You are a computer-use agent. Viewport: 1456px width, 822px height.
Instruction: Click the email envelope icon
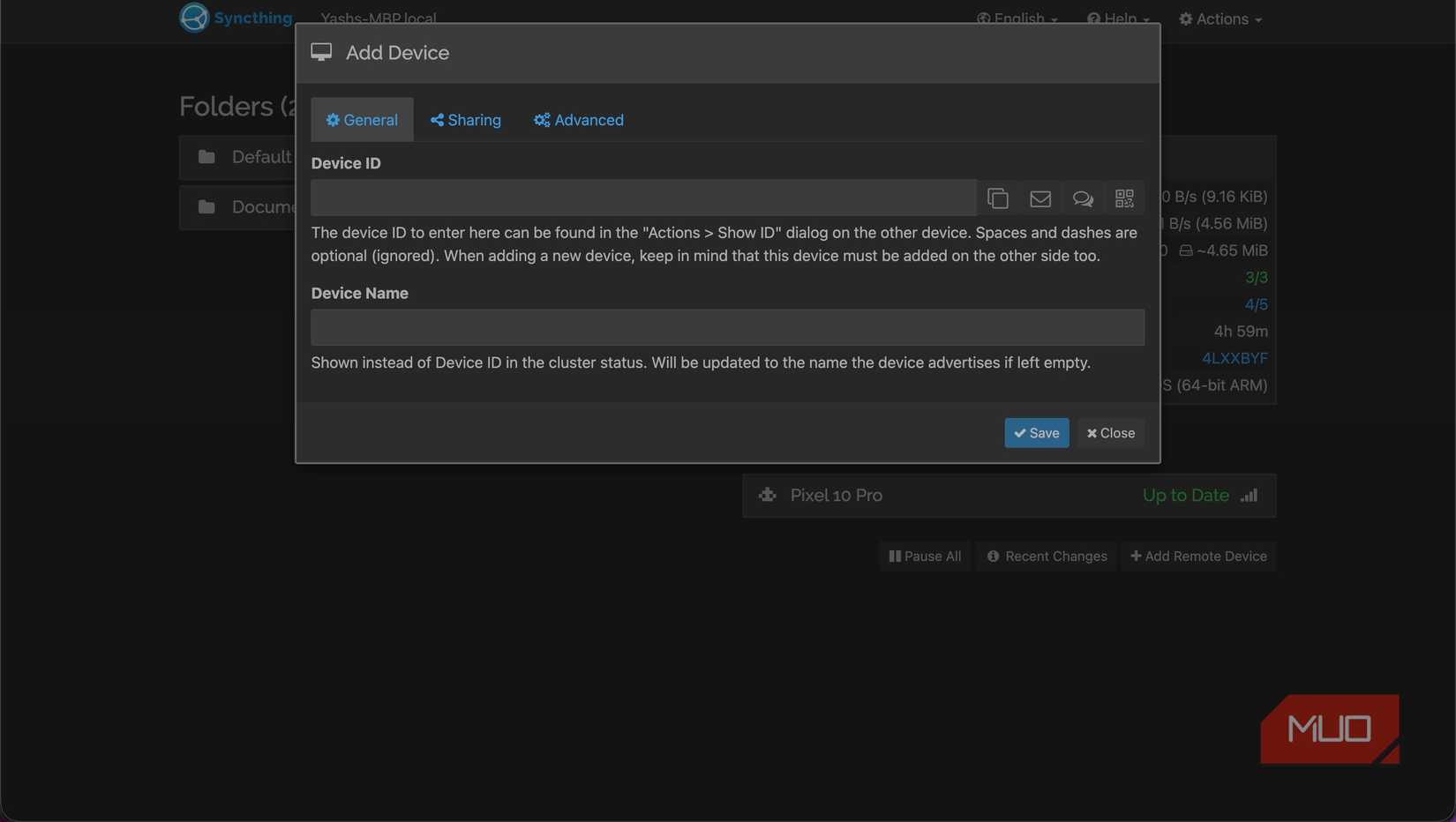1040,198
